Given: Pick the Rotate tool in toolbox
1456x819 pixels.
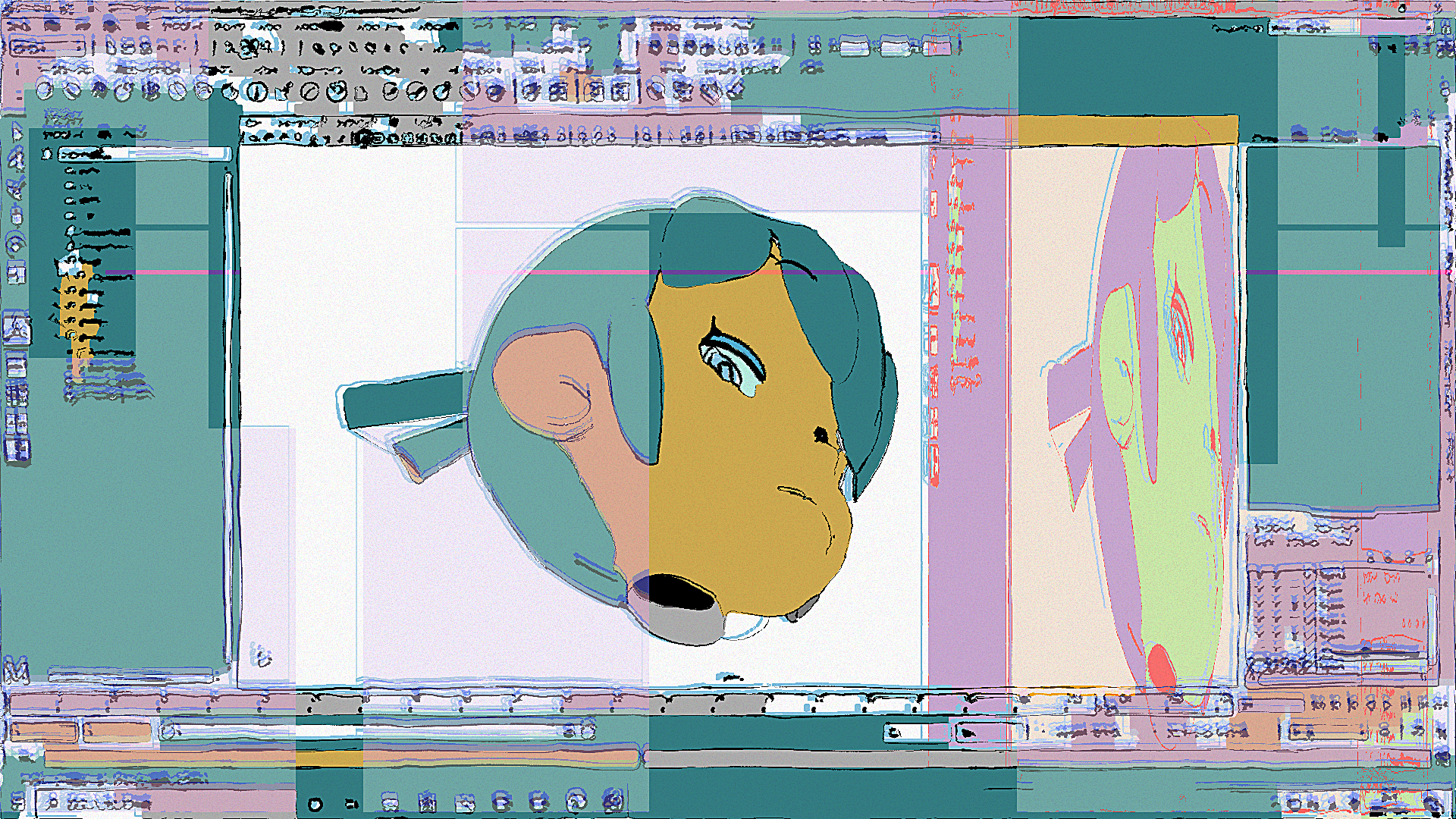Looking at the screenshot, I should tap(17, 244).
